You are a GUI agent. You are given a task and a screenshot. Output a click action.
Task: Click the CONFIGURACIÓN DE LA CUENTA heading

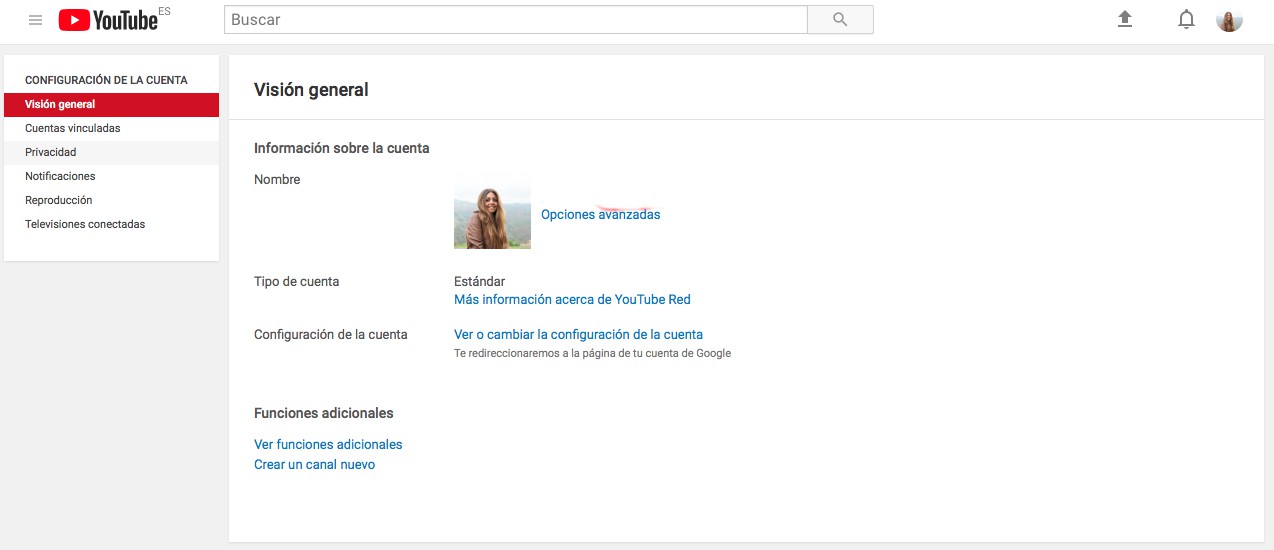tap(106, 80)
